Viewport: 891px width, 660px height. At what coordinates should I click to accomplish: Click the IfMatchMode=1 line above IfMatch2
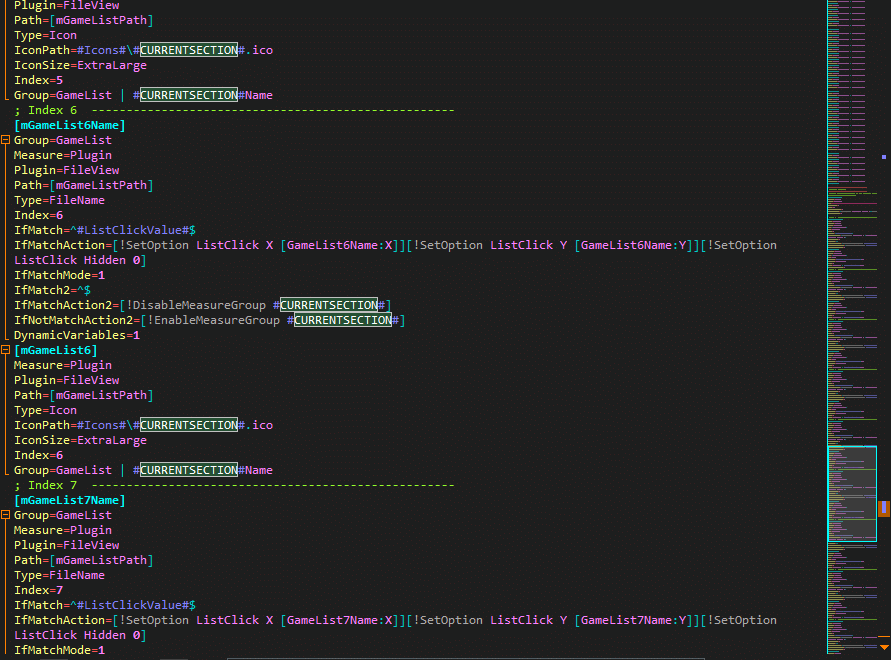(59, 275)
